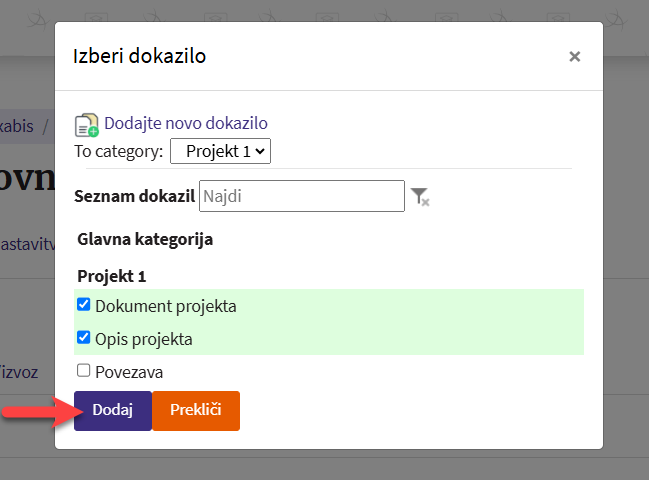Click the Dokument projekta label text
Image resolution: width=649 pixels, height=480 pixels.
click(166, 306)
